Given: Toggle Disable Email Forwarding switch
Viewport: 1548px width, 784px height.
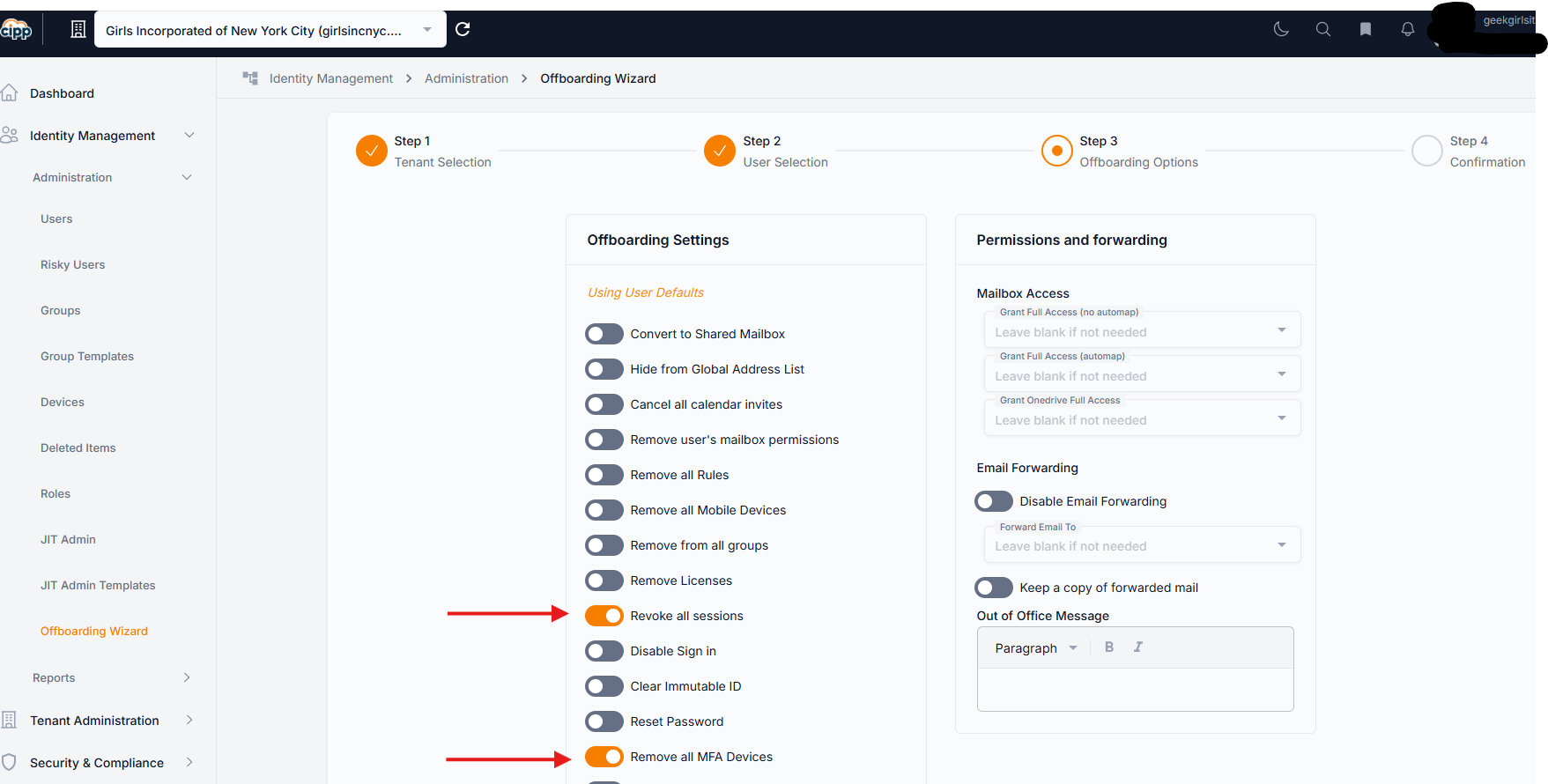Looking at the screenshot, I should tap(994, 501).
